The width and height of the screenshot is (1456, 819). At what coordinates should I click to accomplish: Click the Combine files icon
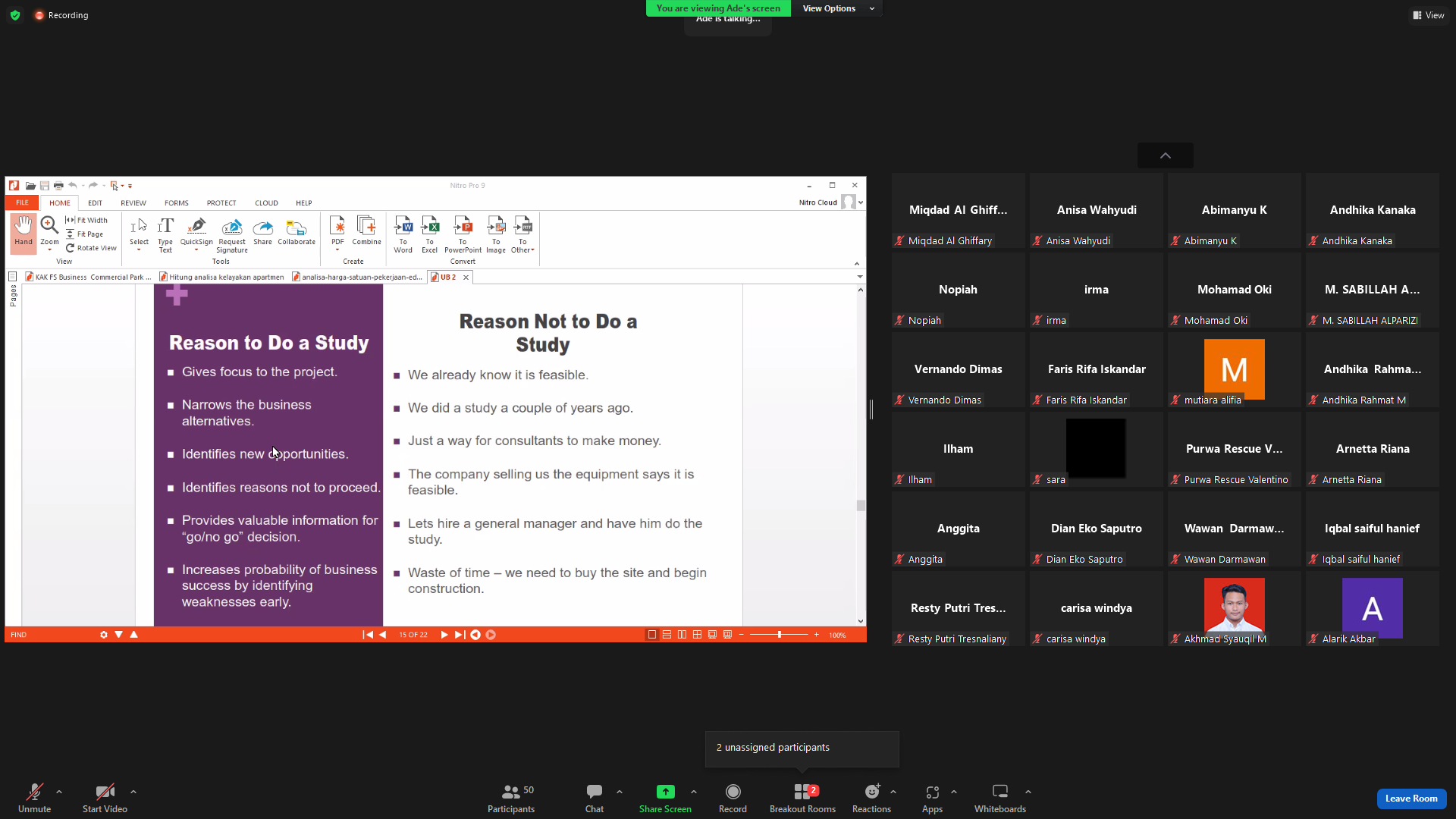pos(366,231)
